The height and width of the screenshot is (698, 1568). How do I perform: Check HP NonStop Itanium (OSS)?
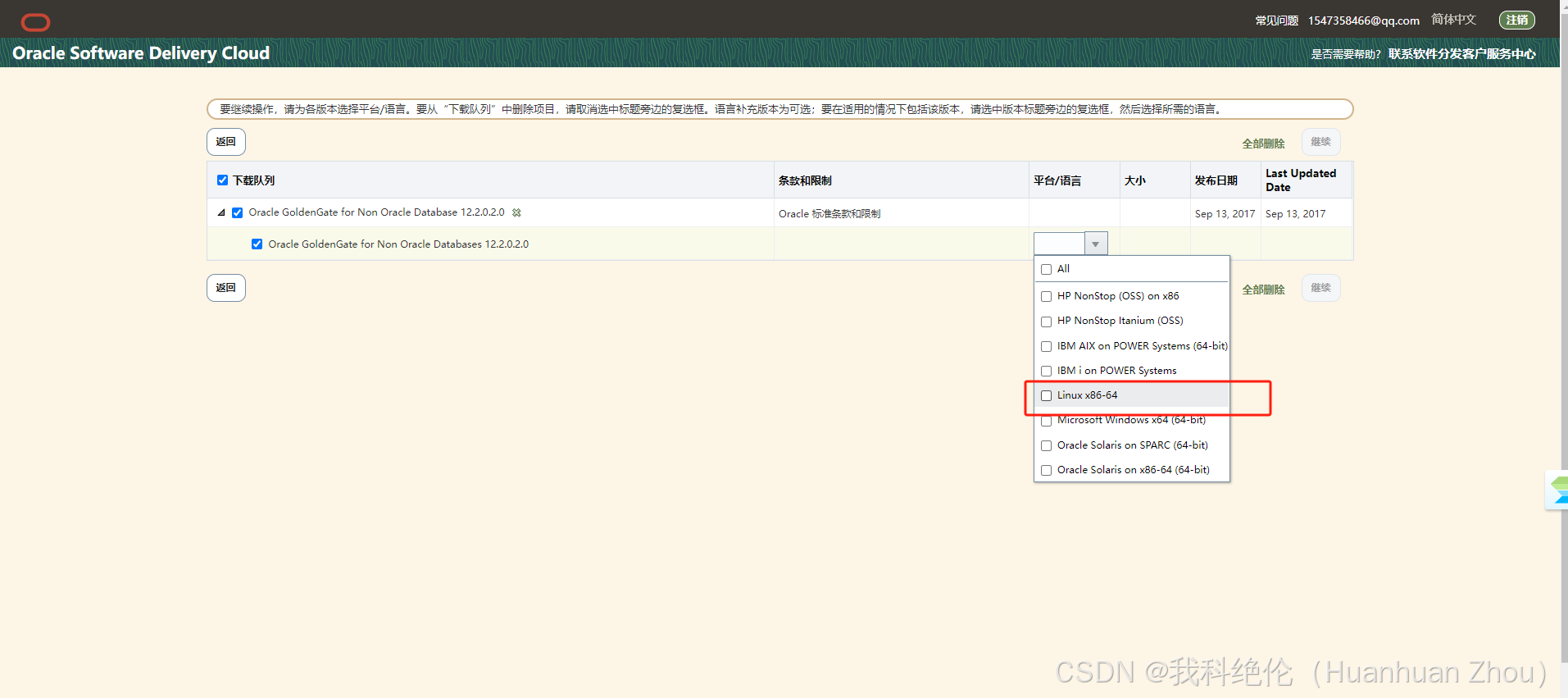click(1046, 322)
